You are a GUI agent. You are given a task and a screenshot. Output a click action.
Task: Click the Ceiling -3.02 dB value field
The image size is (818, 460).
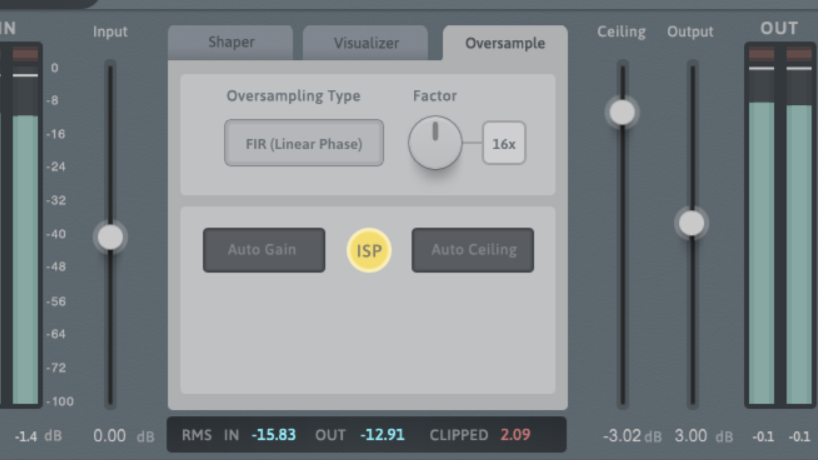[x=622, y=436]
